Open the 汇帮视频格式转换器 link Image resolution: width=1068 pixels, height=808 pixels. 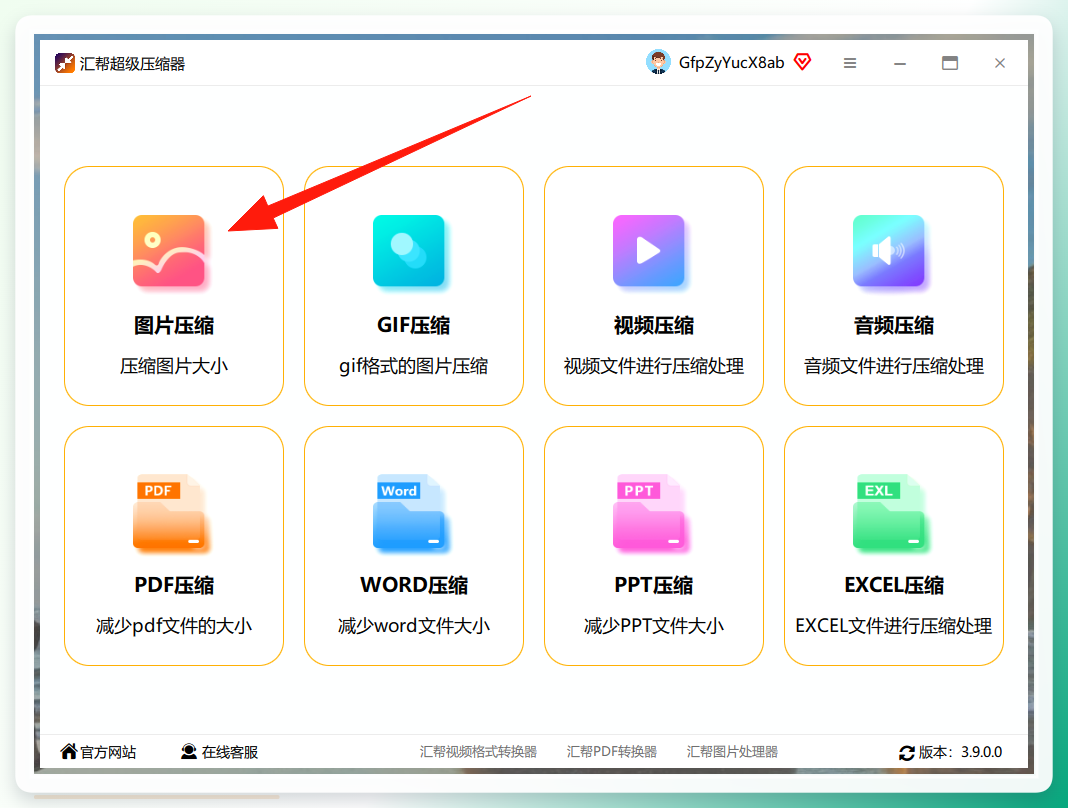coord(478,751)
